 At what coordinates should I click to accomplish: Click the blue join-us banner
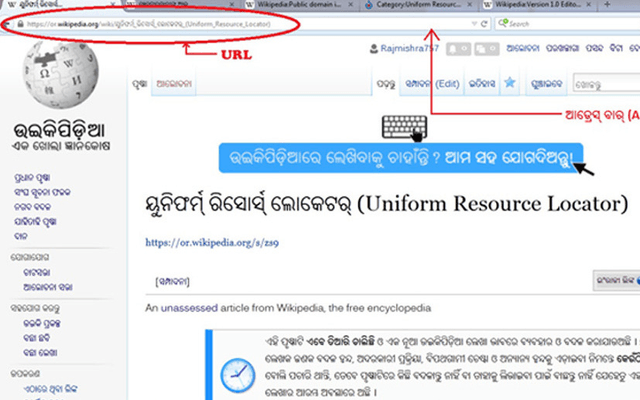pyautogui.click(x=401, y=158)
